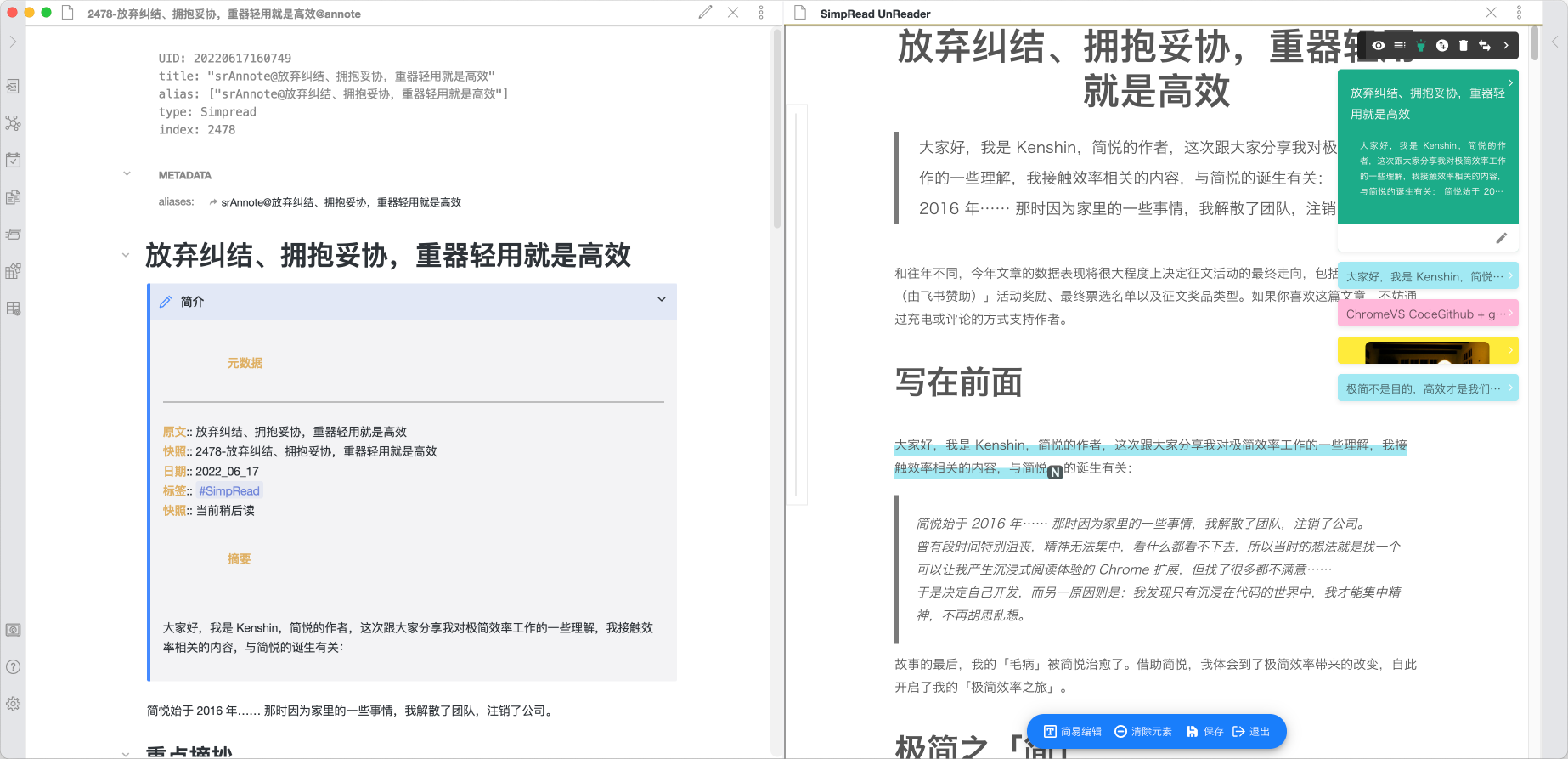Collapse the 简介 callout block
Image resolution: width=1568 pixels, height=759 pixels.
[661, 299]
